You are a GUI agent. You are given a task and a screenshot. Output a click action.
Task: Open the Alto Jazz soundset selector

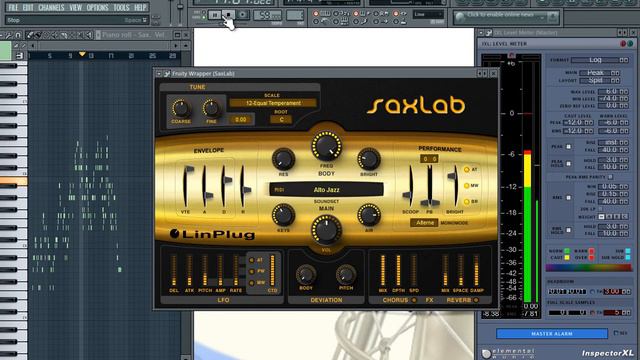(326, 189)
